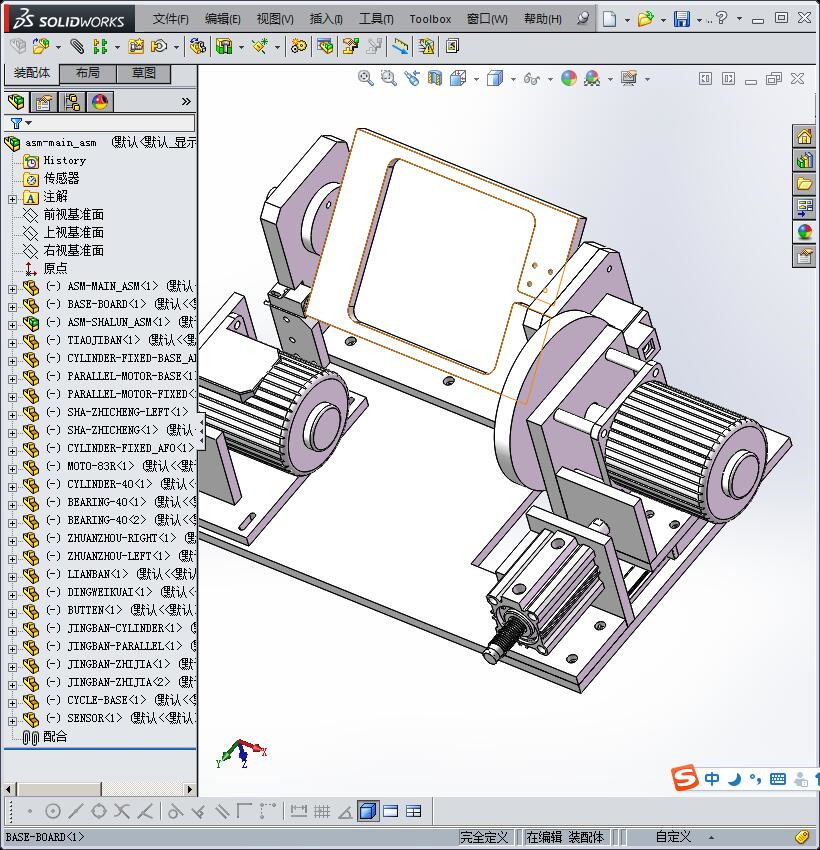Click the New document icon
This screenshot has height=850, width=820.
pyautogui.click(x=609, y=19)
